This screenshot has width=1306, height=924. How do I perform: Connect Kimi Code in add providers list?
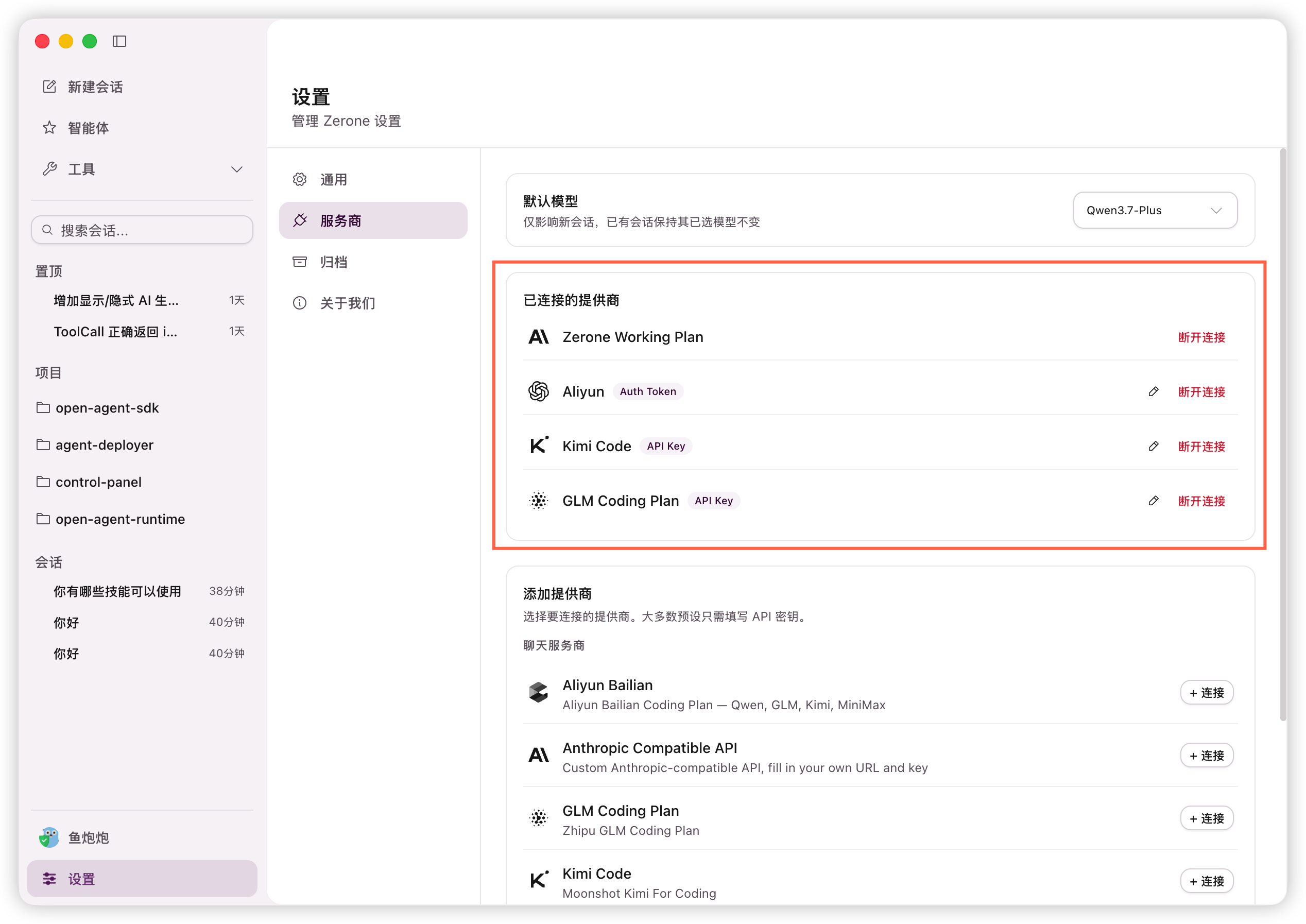[x=1207, y=881]
